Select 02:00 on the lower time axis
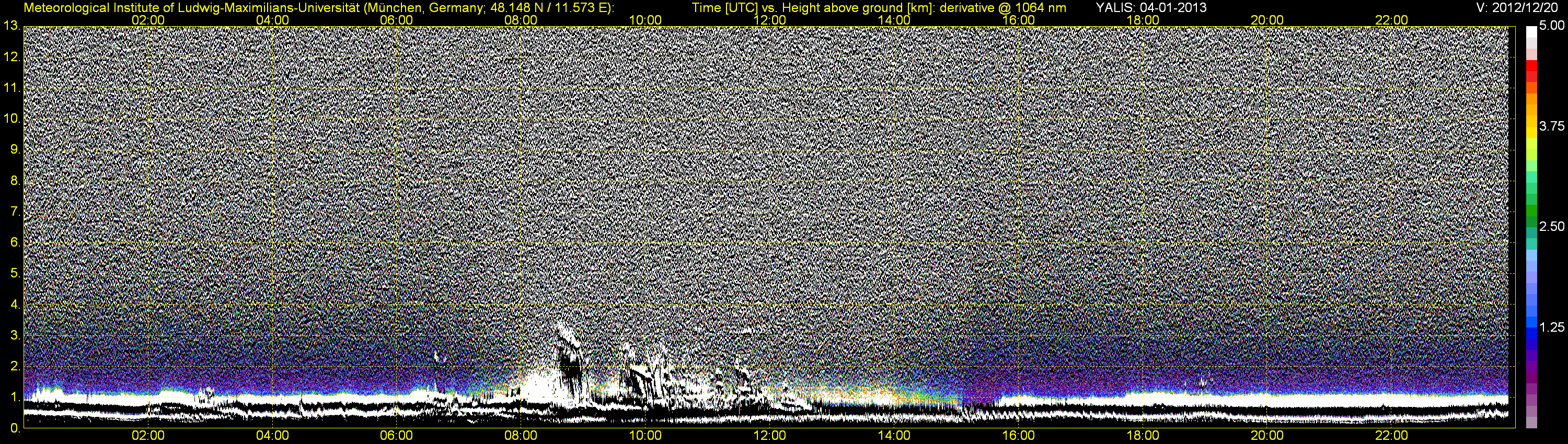 coord(148,436)
